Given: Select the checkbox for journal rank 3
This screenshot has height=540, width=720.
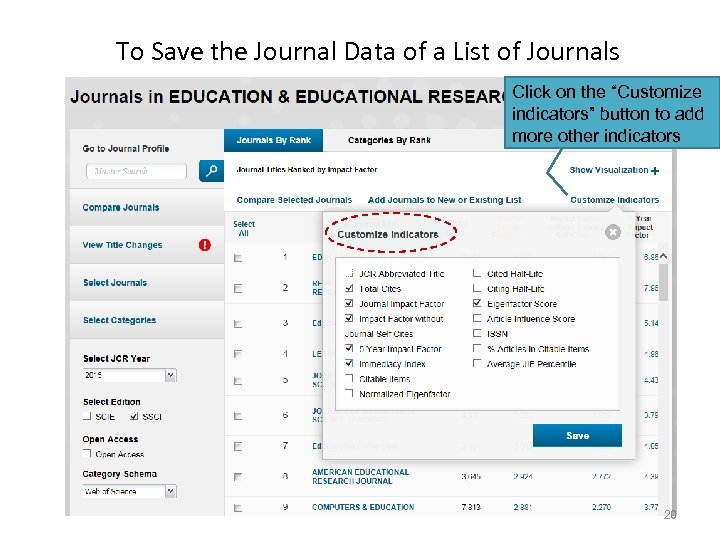Looking at the screenshot, I should (x=238, y=324).
